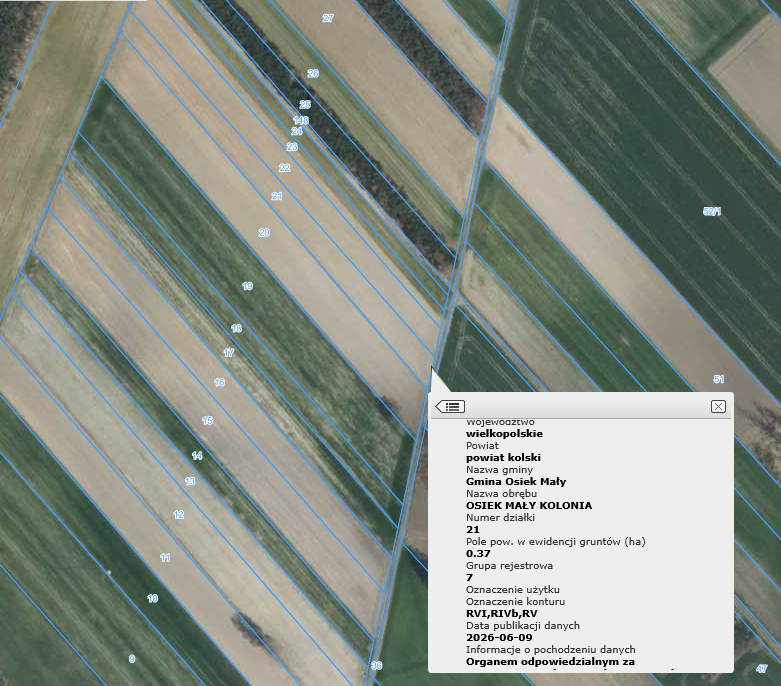Pick the parcel labeled 20 on the map
The height and width of the screenshot is (686, 781).
pos(264,233)
